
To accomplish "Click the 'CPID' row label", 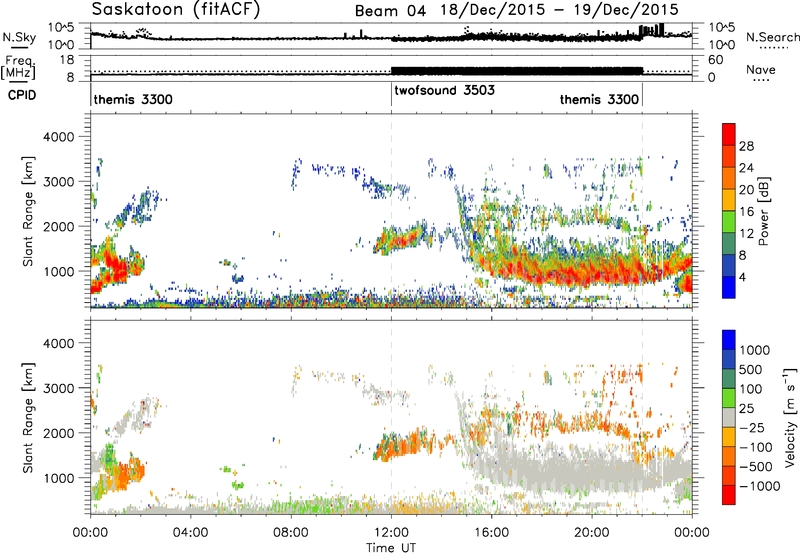I will [x=22, y=95].
